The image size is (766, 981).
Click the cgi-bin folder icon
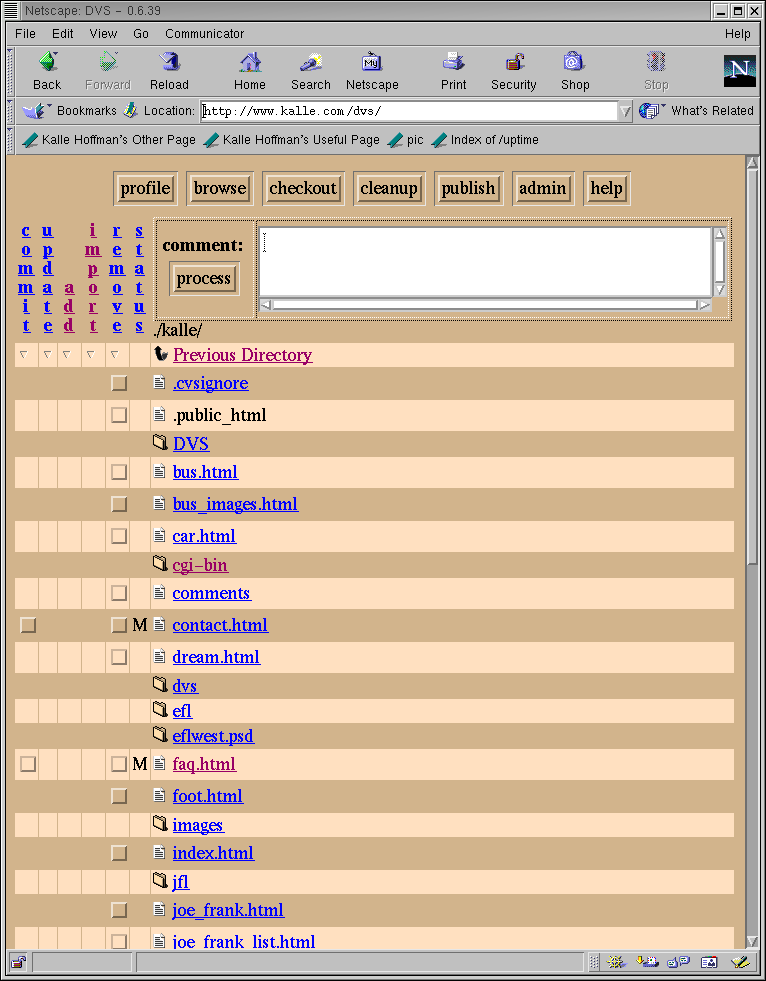pos(160,564)
